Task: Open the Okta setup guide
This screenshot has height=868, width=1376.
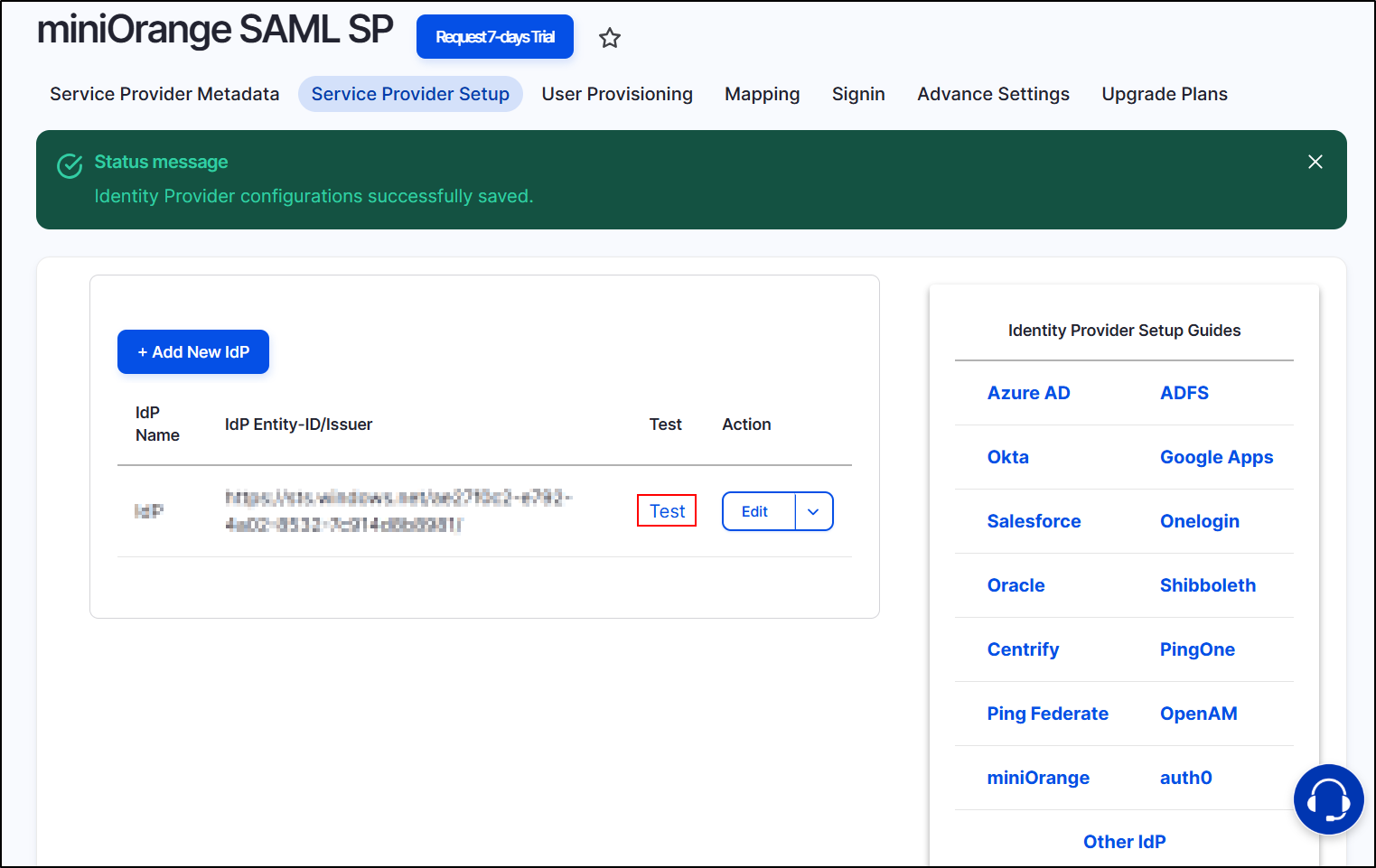Action: point(1007,457)
